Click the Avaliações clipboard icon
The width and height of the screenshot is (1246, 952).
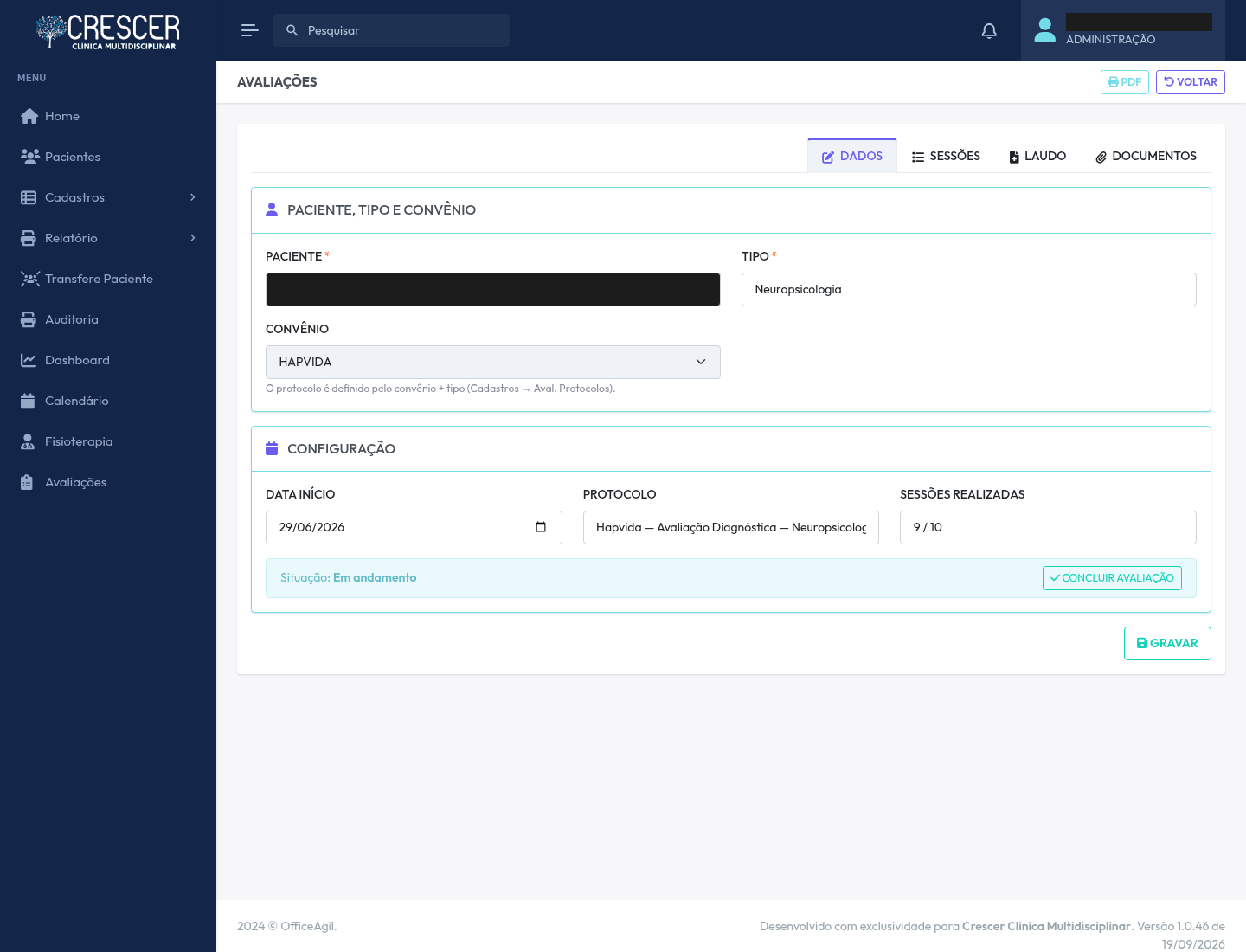click(27, 482)
